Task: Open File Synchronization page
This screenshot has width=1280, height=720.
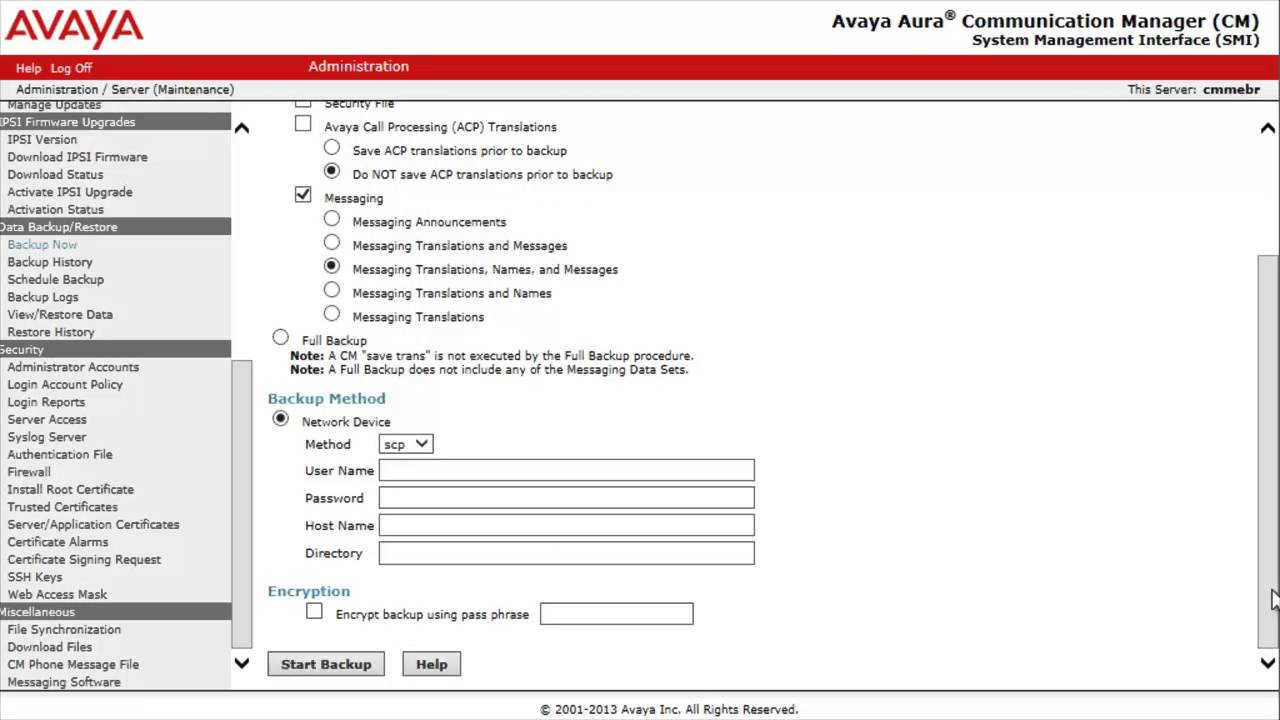Action: [x=64, y=630]
